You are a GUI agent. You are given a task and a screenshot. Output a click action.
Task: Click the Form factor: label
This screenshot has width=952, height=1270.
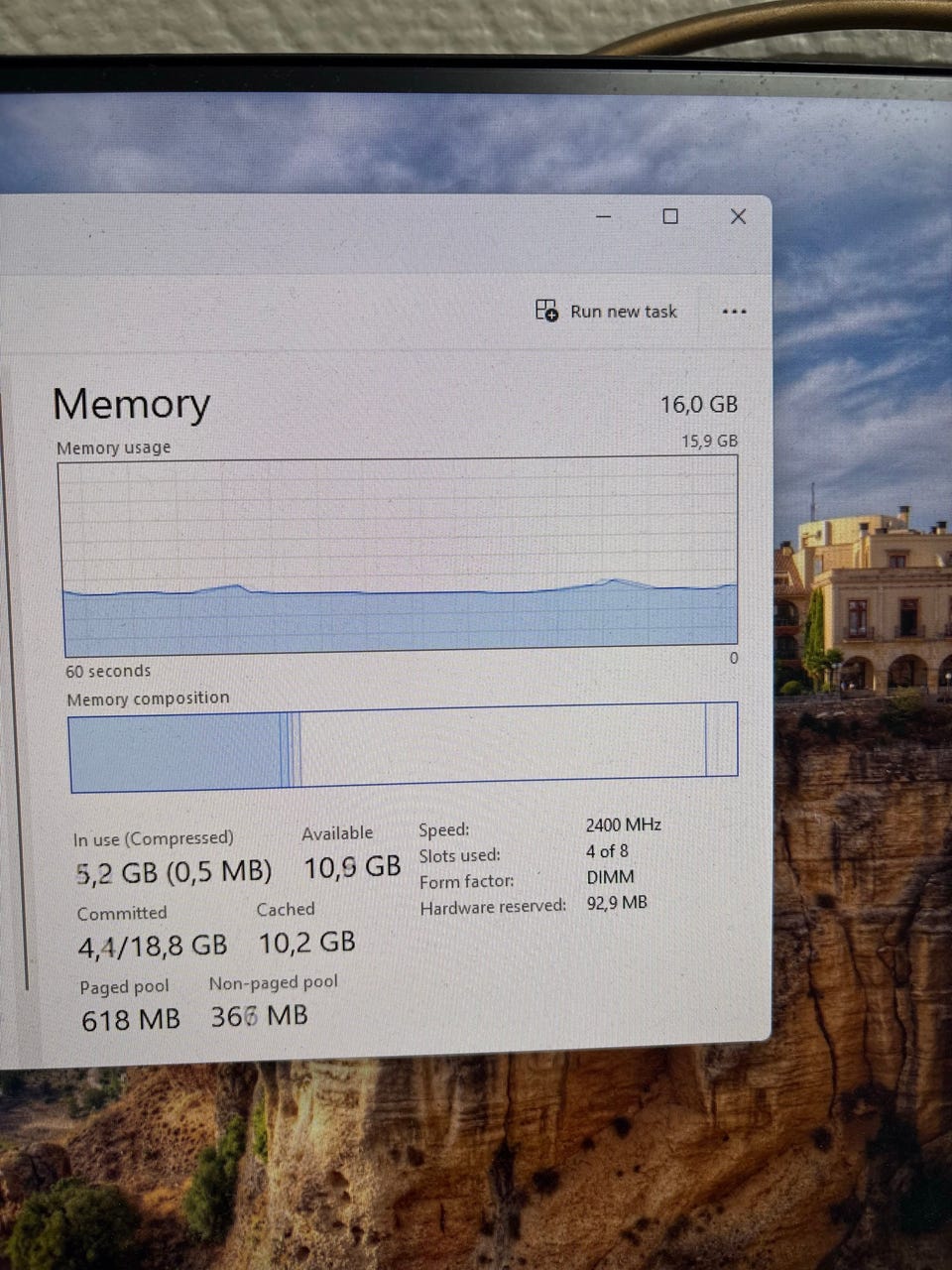pyautogui.click(x=466, y=881)
